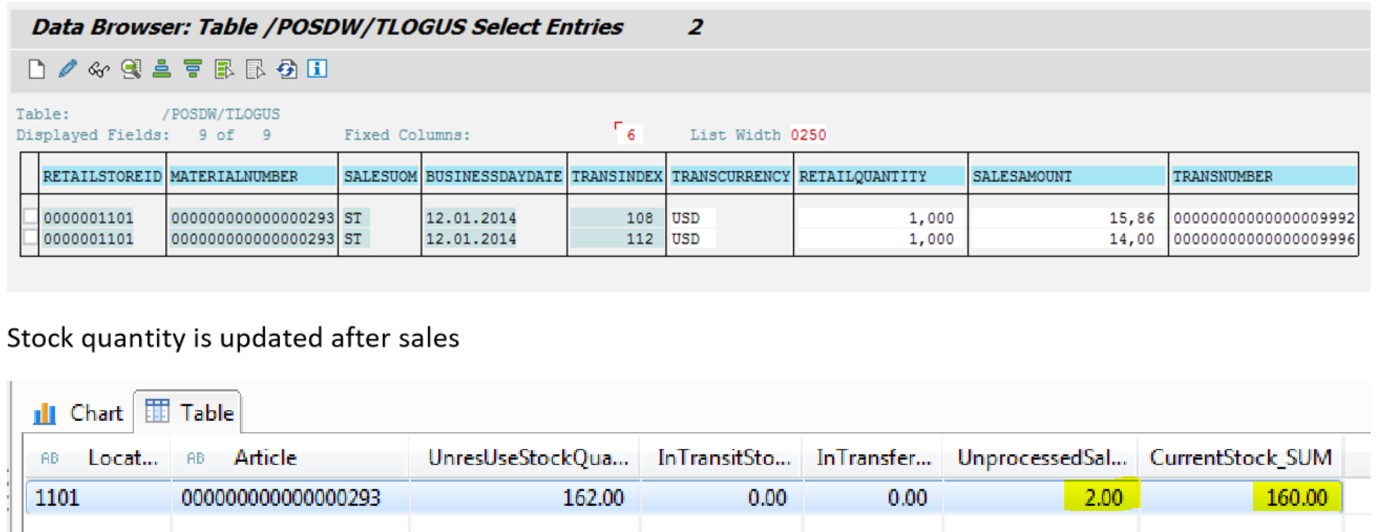Click the RETAILSTOREID column header

click(102, 176)
